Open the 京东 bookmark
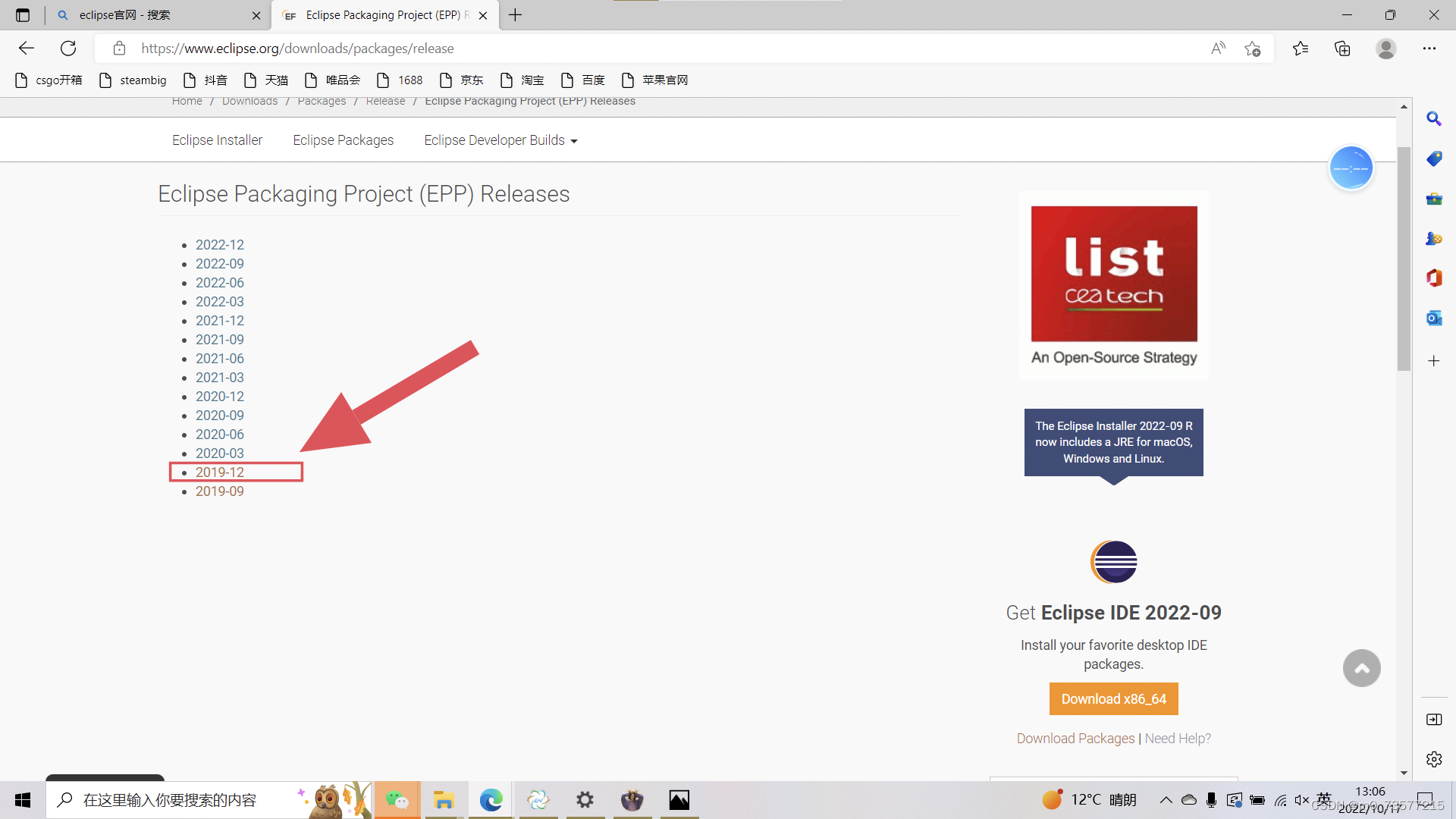Screen dimensions: 1456x819 [x=461, y=80]
